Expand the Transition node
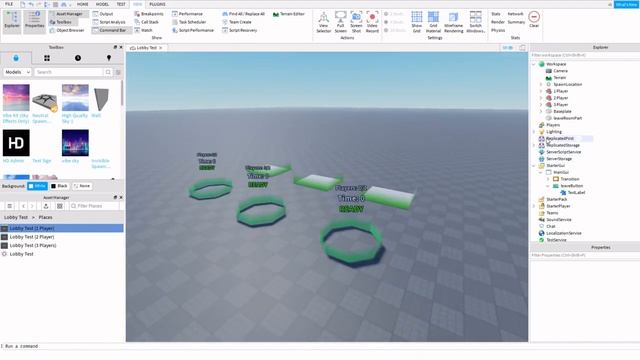 click(548, 179)
